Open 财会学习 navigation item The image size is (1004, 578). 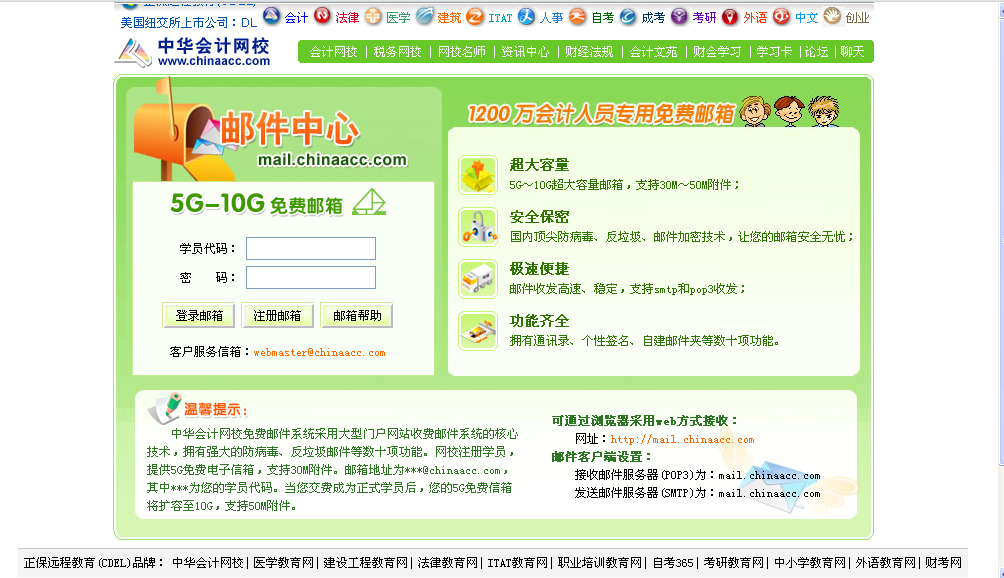(x=717, y=52)
